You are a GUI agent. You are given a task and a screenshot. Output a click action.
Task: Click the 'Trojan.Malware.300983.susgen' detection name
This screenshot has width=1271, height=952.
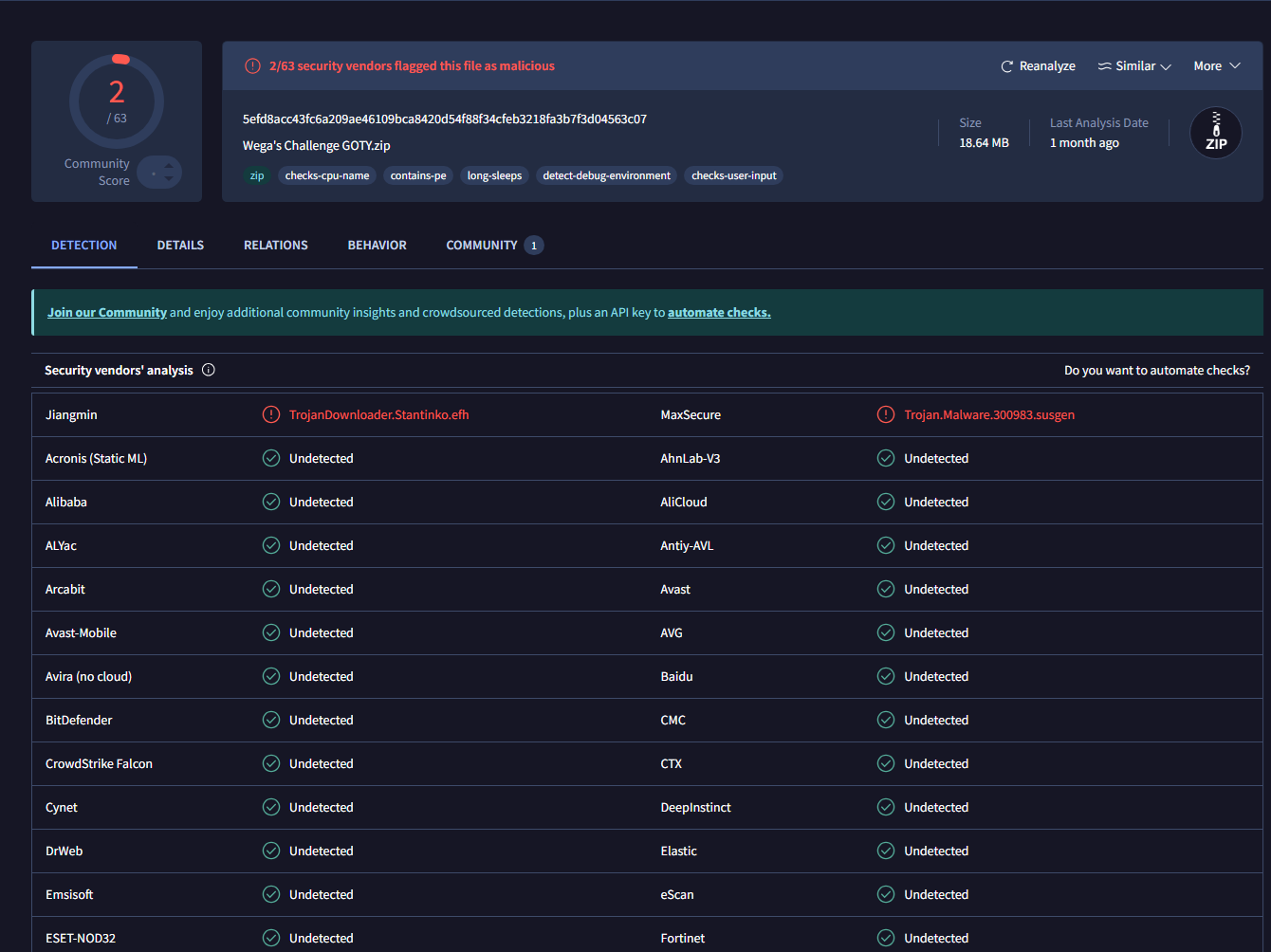(989, 414)
